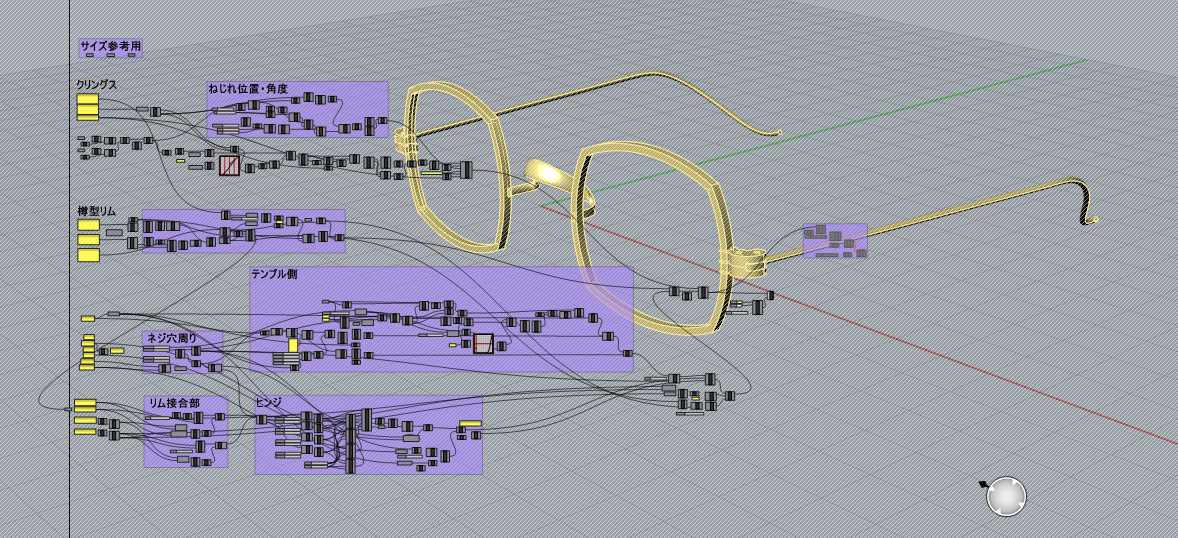Screen dimensions: 1178x538
Task: Open the graph mapper inside テンプル側 group
Action: tap(483, 344)
